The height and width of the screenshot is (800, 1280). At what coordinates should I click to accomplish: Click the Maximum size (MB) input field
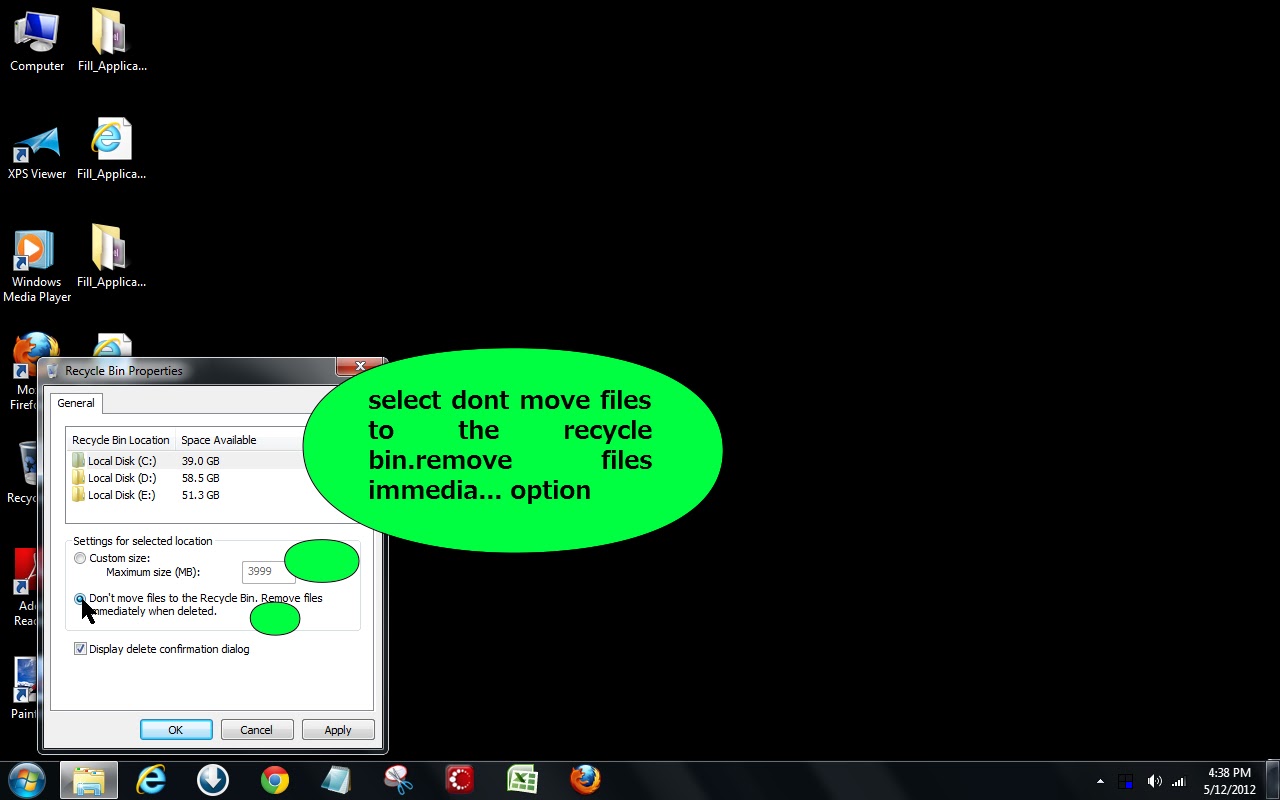click(x=266, y=571)
